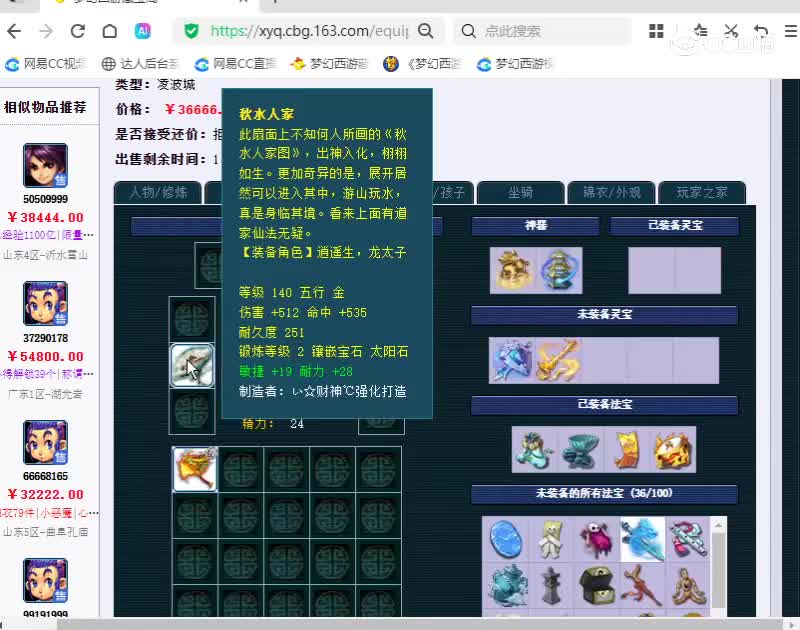800x630 pixels.
Task: Click the golden treasure item under 已装备法宝
Action: pyautogui.click(x=672, y=450)
